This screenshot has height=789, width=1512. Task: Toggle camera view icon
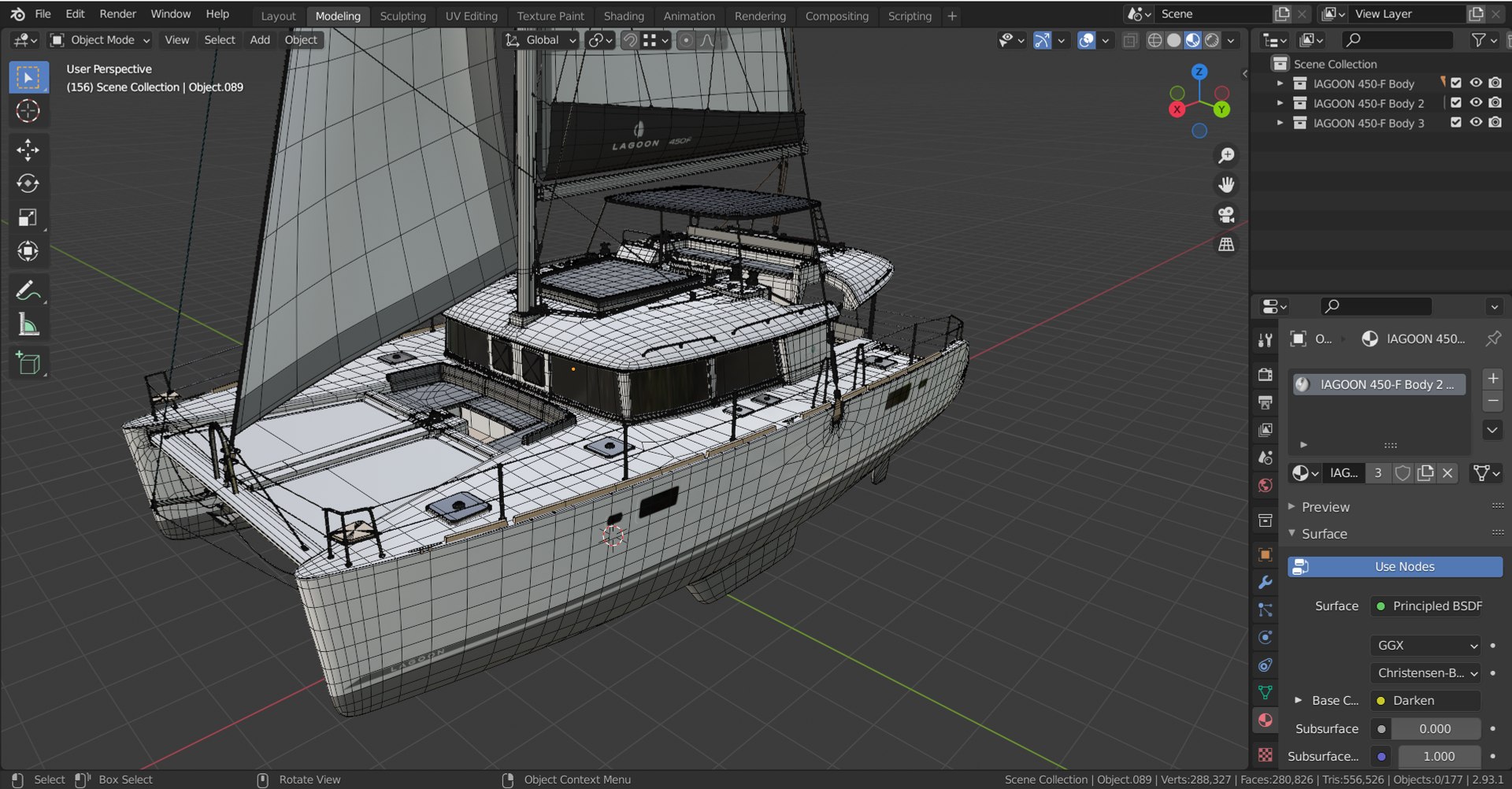pyautogui.click(x=1226, y=215)
